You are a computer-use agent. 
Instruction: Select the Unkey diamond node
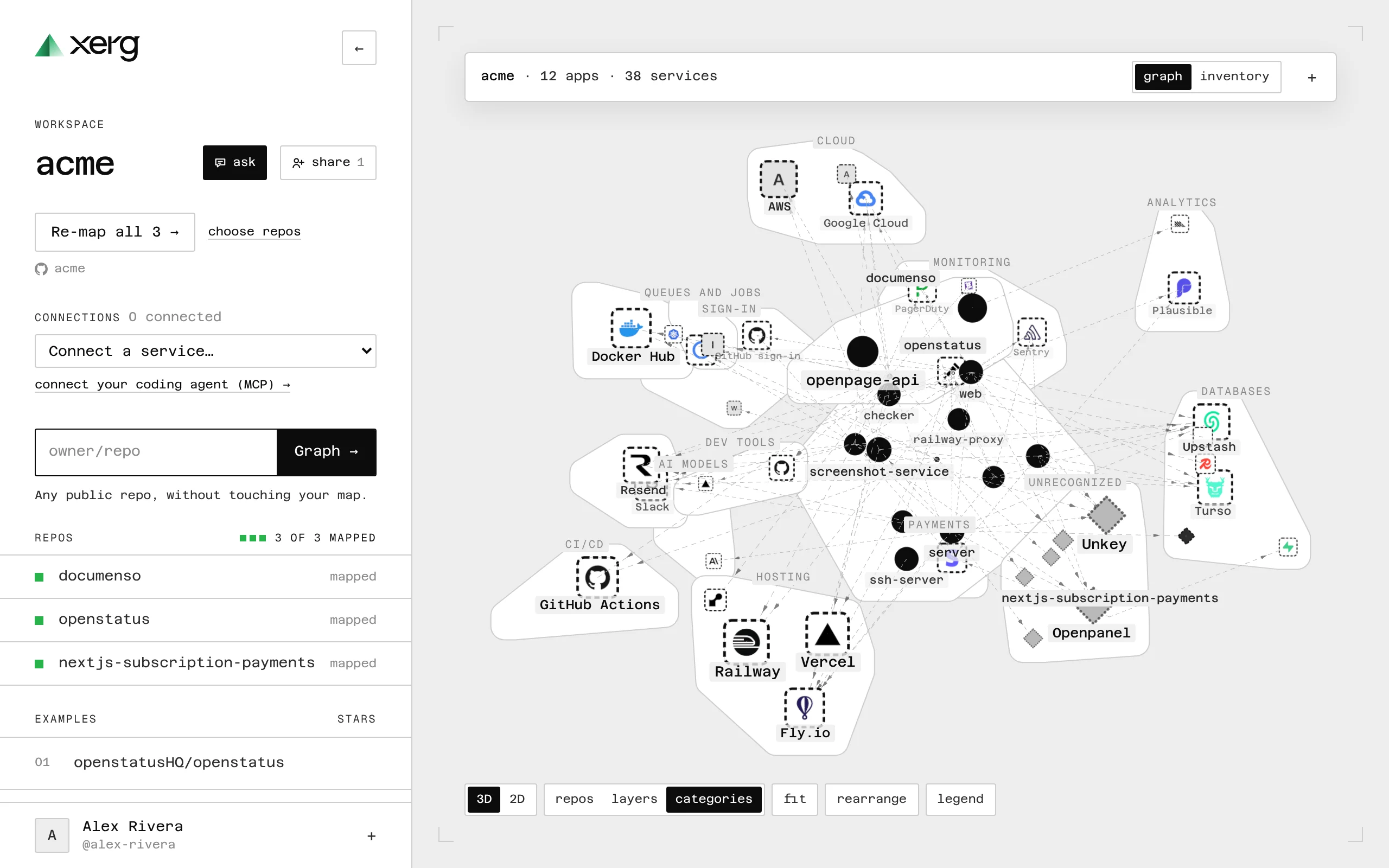click(1106, 515)
